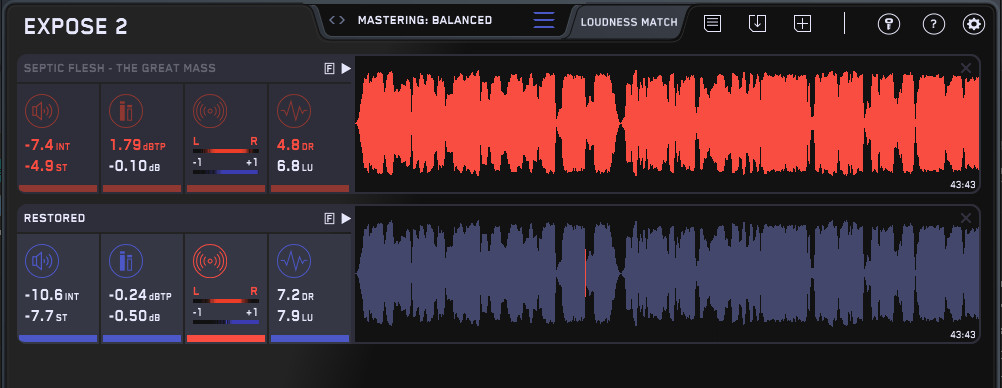Click the export download icon in top toolbar
Screen dimensions: 1002x388
click(757, 24)
